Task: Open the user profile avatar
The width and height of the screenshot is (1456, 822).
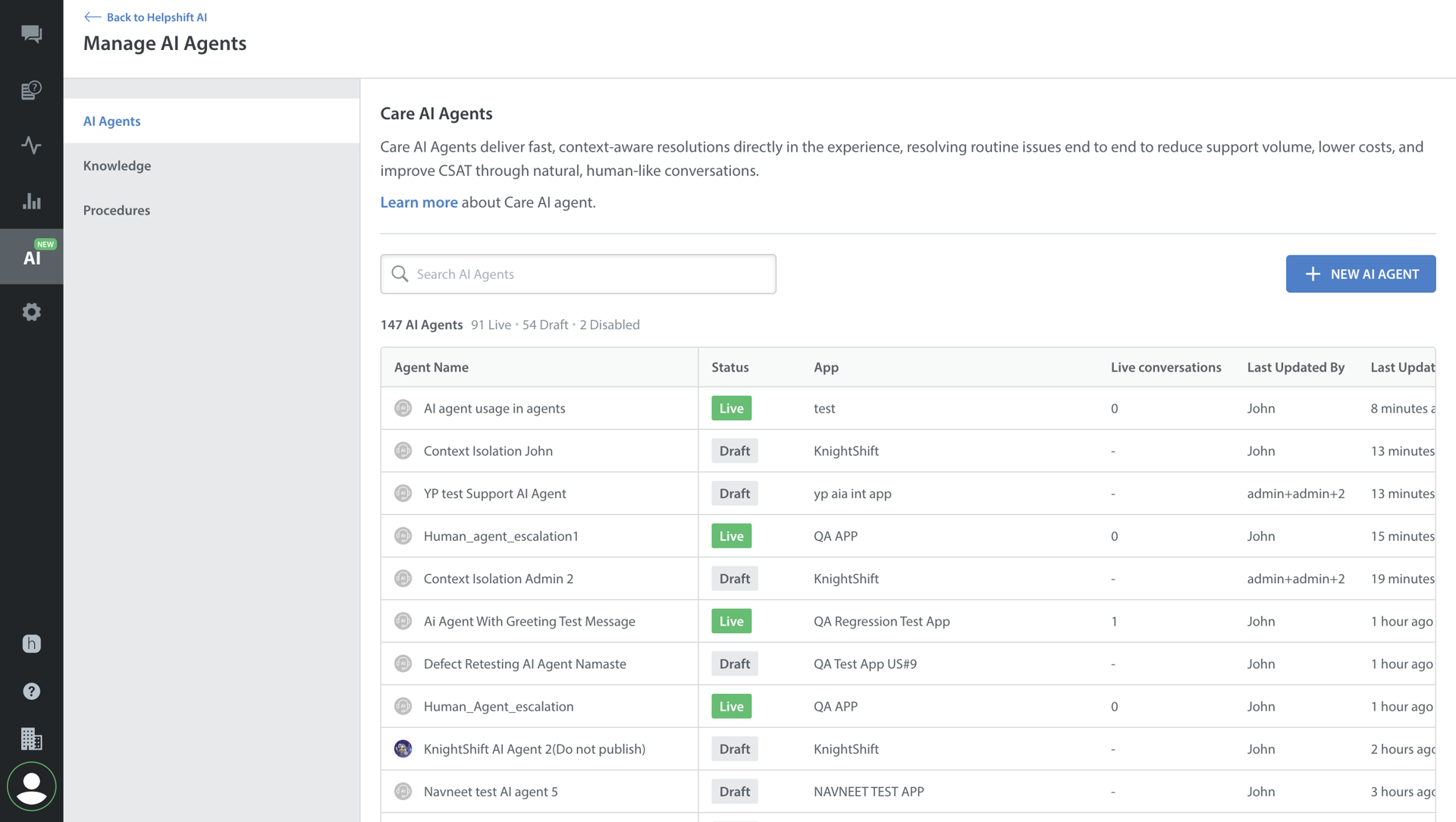Action: (x=31, y=787)
